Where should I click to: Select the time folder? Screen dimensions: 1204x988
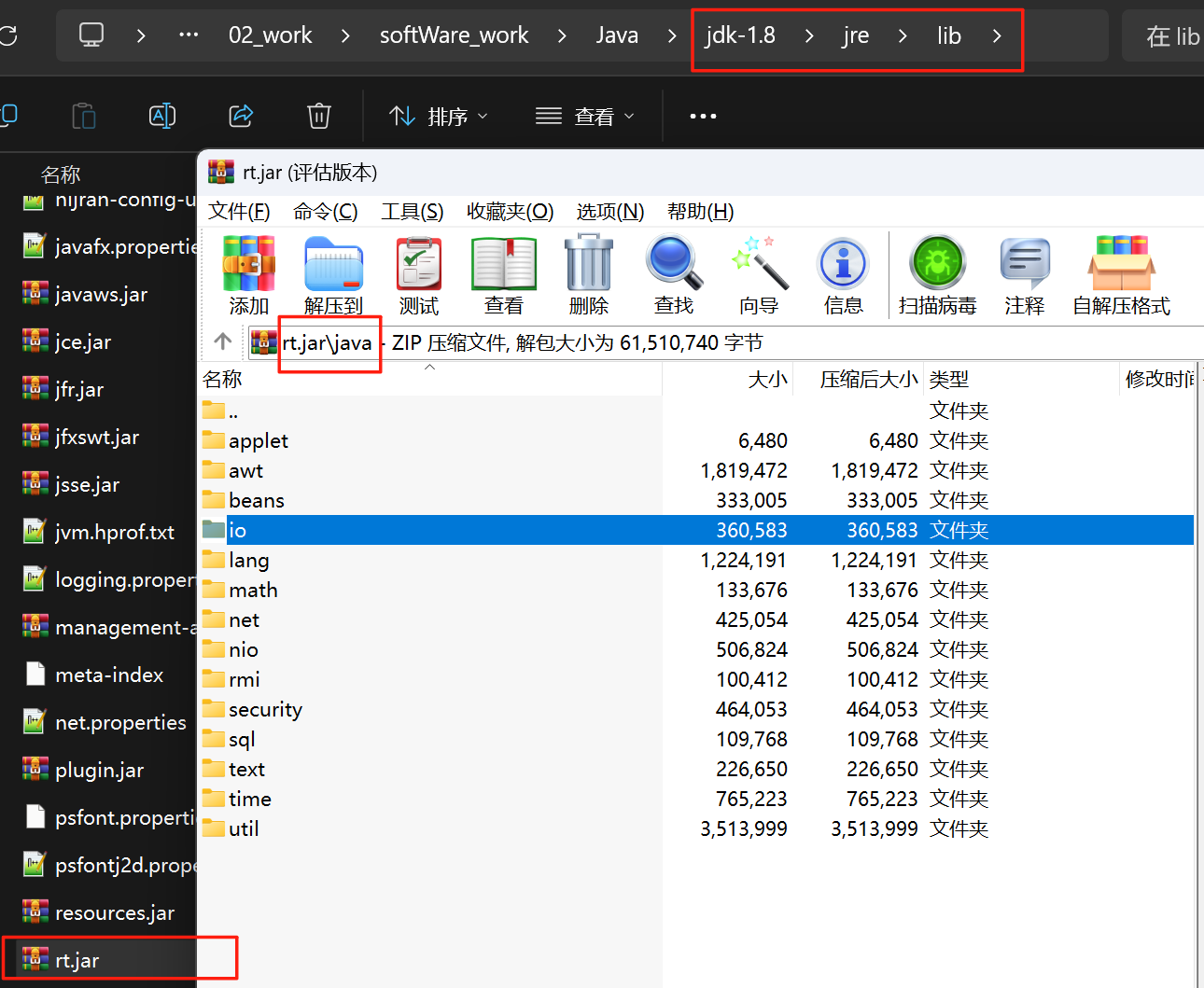249,799
